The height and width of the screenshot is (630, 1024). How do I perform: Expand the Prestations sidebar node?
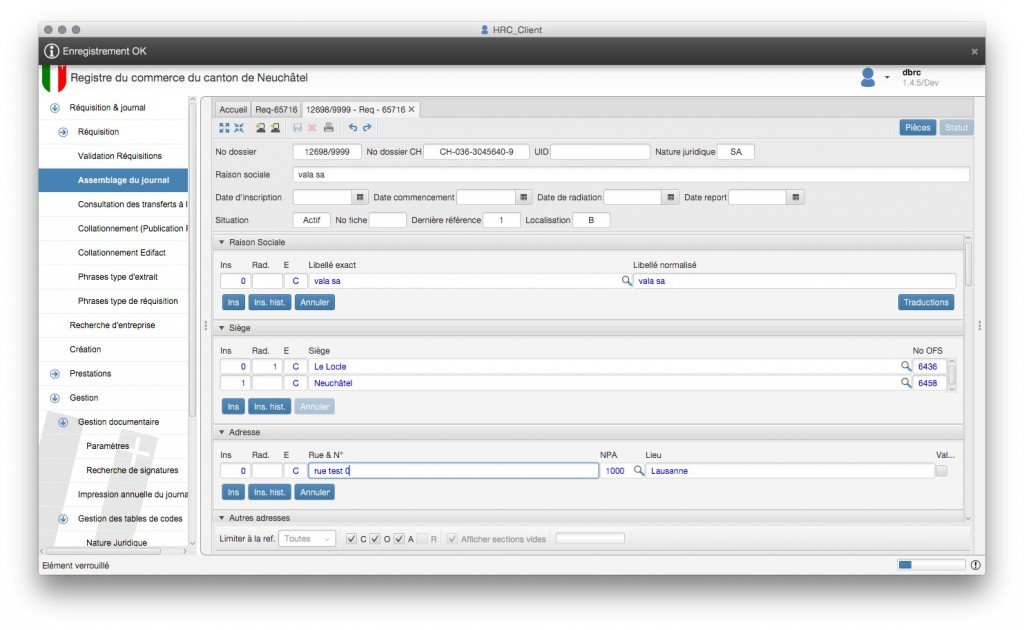(55, 373)
